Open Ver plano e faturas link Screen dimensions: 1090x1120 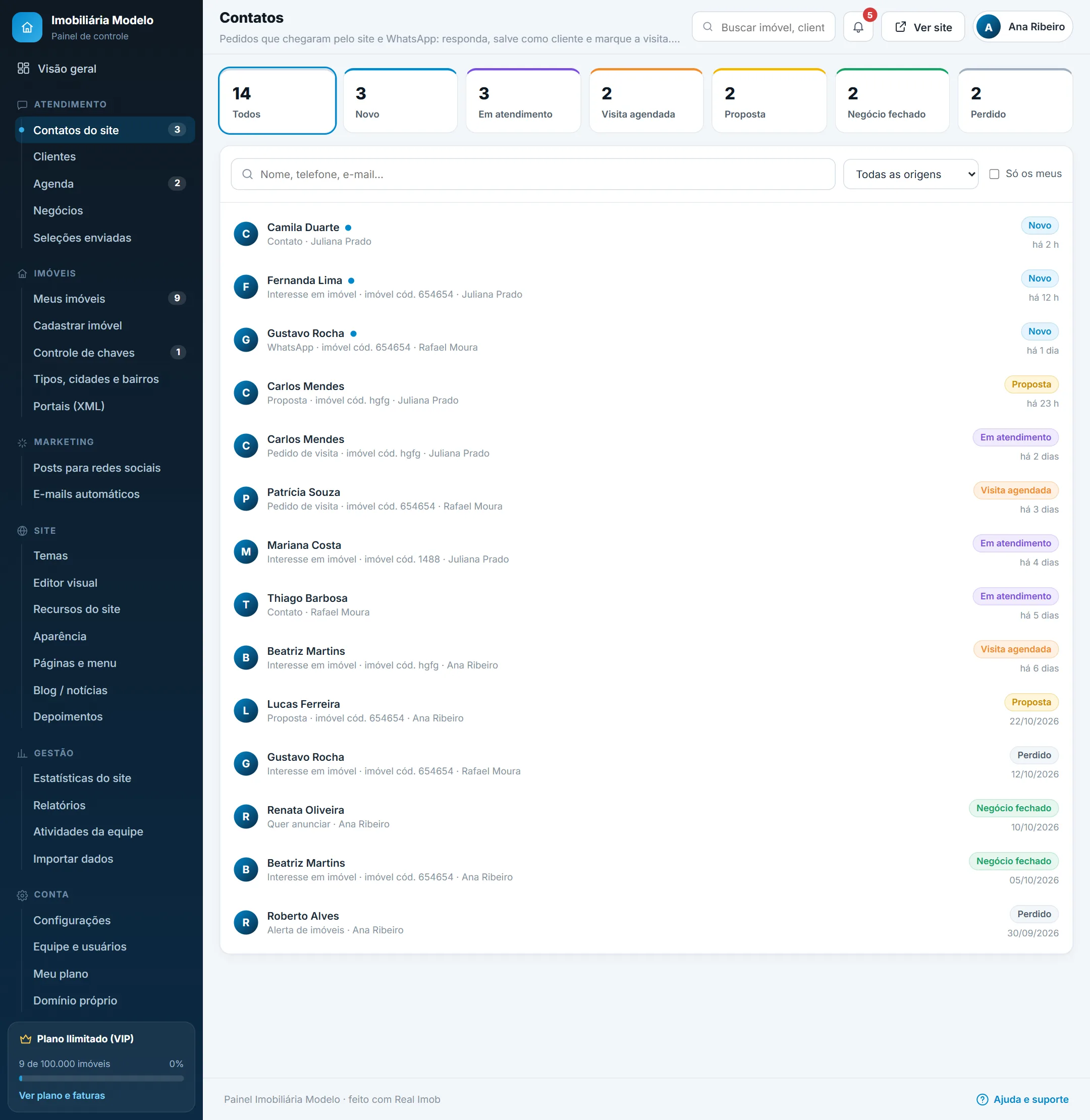62,1095
